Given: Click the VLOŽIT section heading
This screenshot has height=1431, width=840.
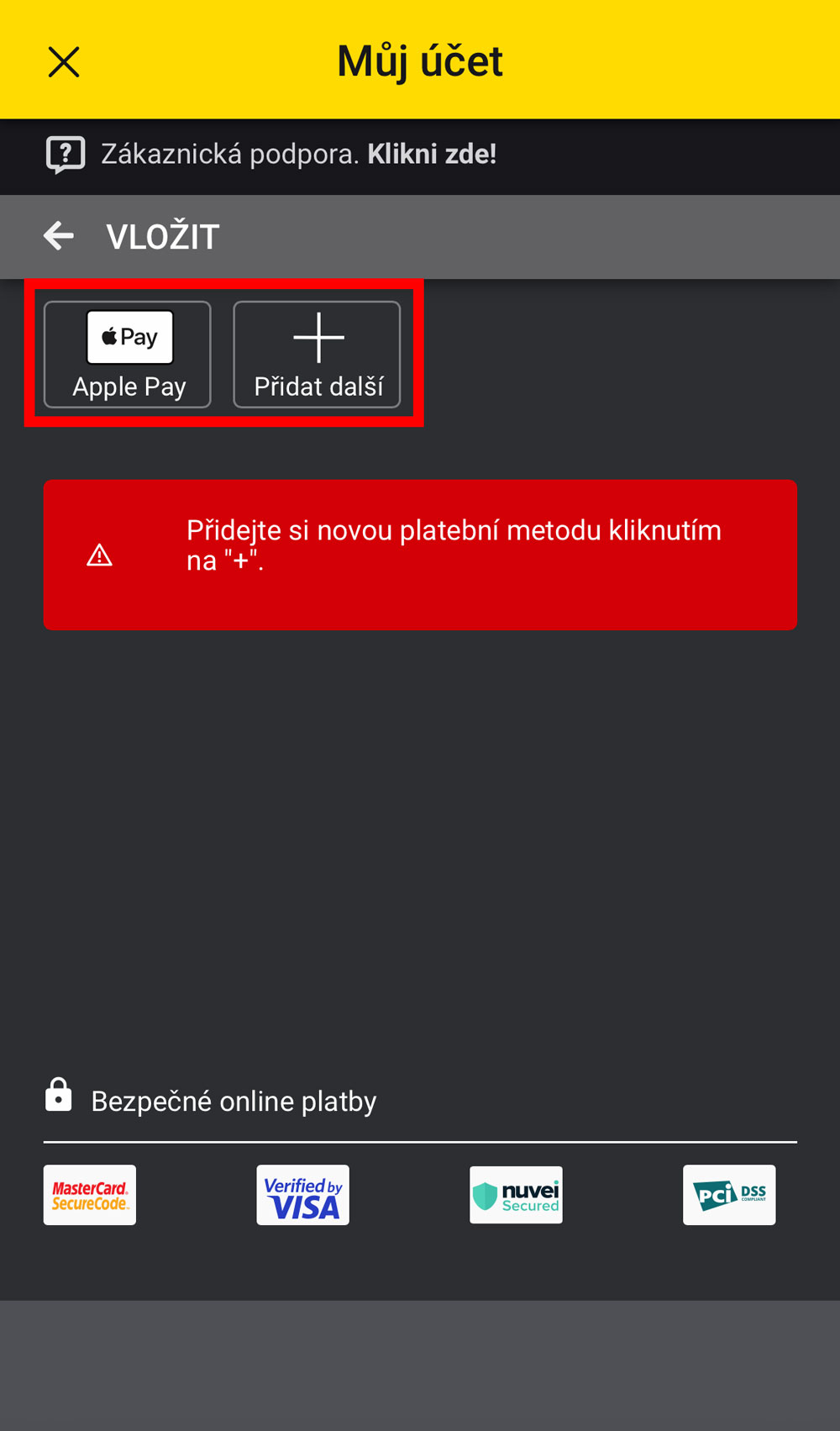Looking at the screenshot, I should 163,237.
